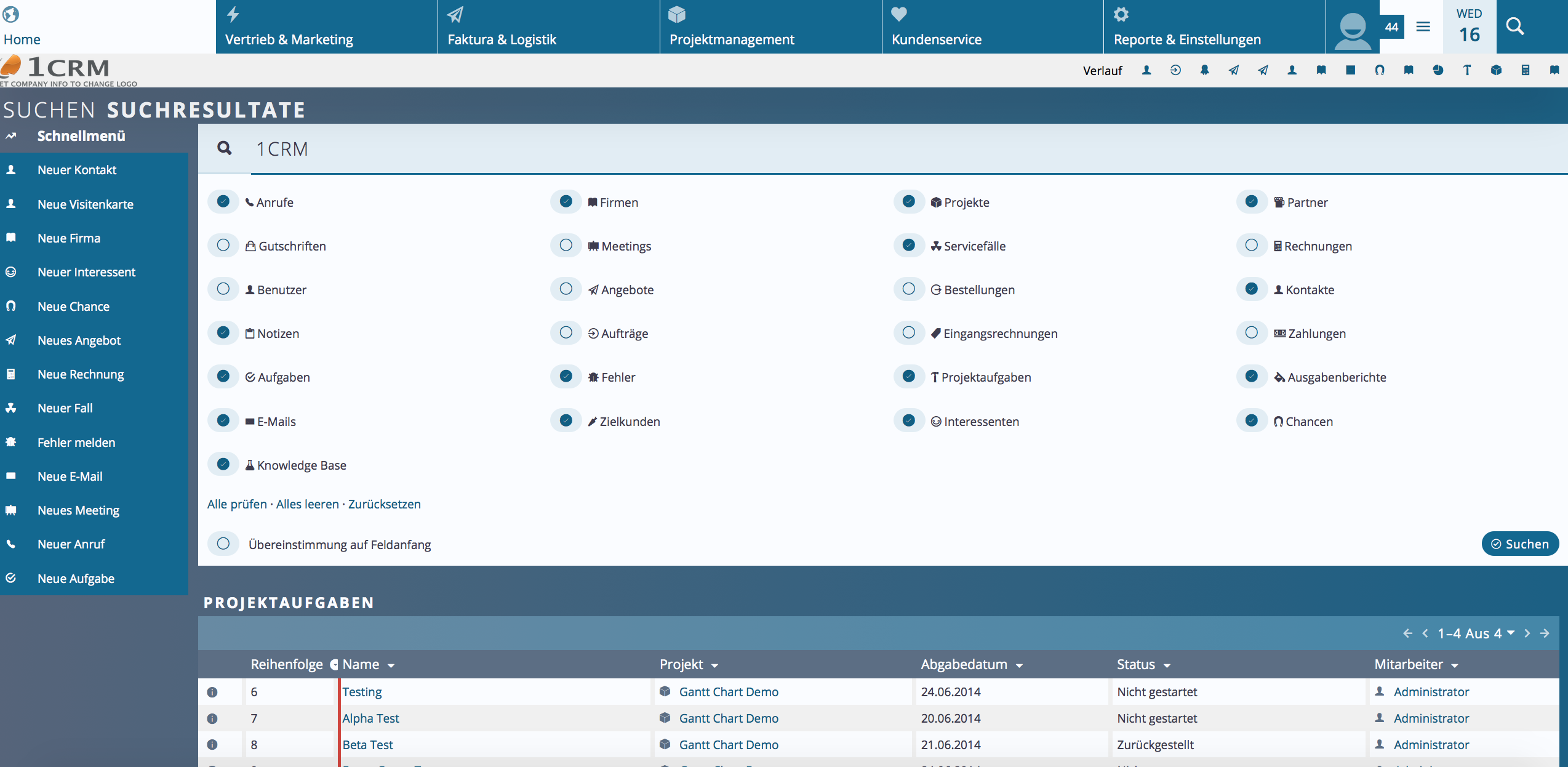Image resolution: width=1568 pixels, height=767 pixels.
Task: Open the horseshoe chance icon in Verlauf bar
Action: [1380, 70]
